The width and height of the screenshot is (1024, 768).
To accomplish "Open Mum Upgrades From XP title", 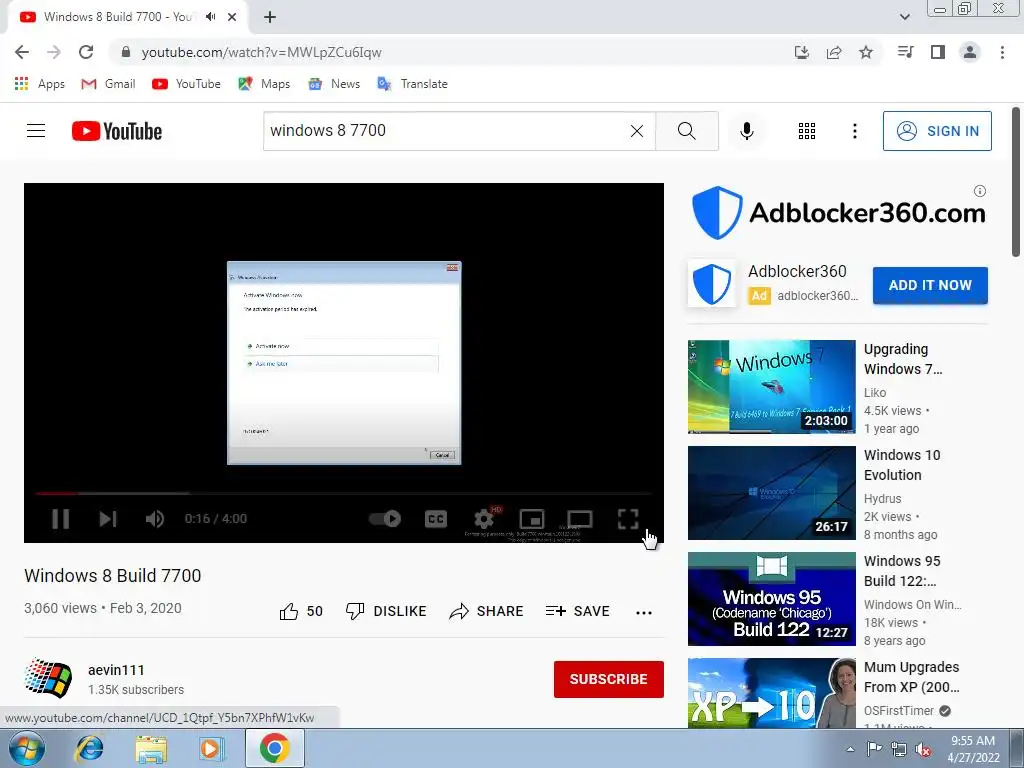I will pyautogui.click(x=912, y=677).
